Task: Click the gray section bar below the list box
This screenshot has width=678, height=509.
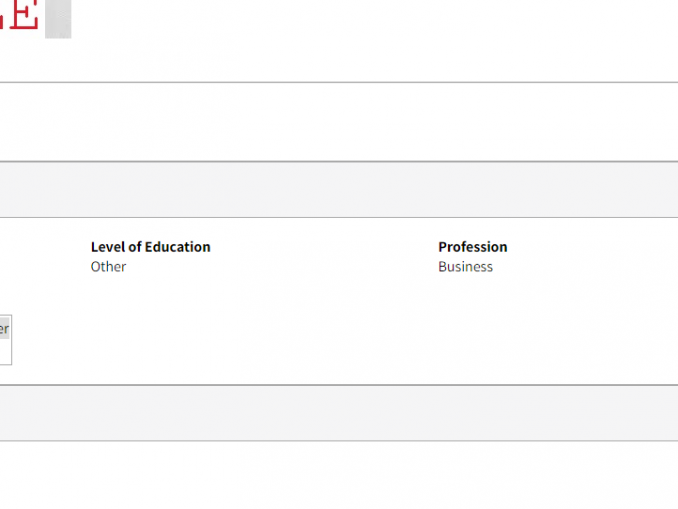Action: (x=339, y=413)
